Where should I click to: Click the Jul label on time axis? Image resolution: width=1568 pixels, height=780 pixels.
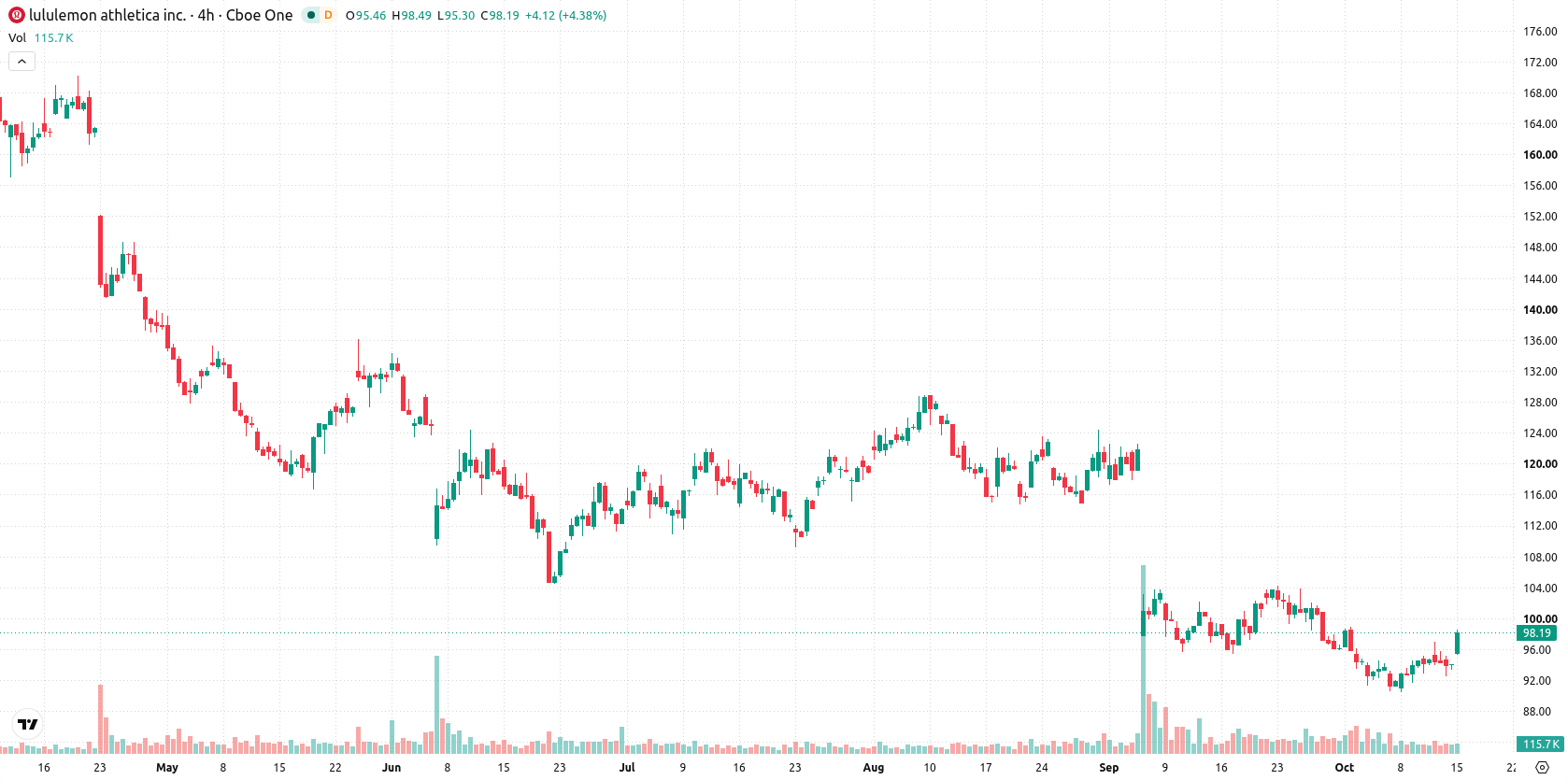[x=627, y=768]
